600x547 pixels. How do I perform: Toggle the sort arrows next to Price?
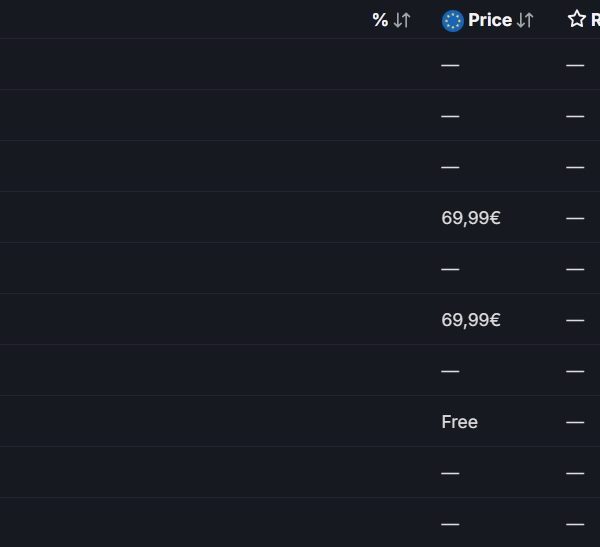click(x=525, y=20)
